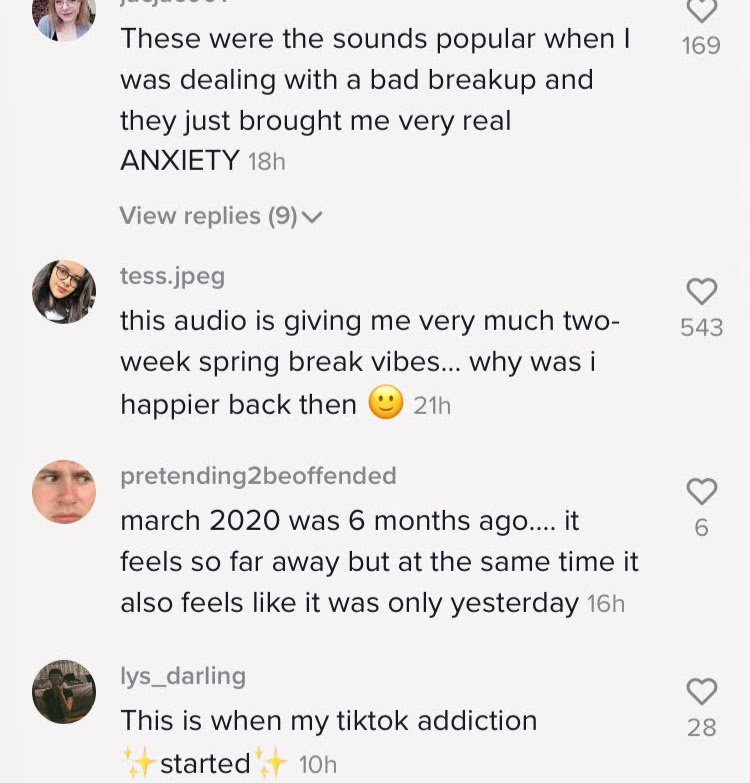Viewport: 750px width, 783px height.
Task: Tap the heart on pretending2beoffended's comment
Action: pos(702,491)
